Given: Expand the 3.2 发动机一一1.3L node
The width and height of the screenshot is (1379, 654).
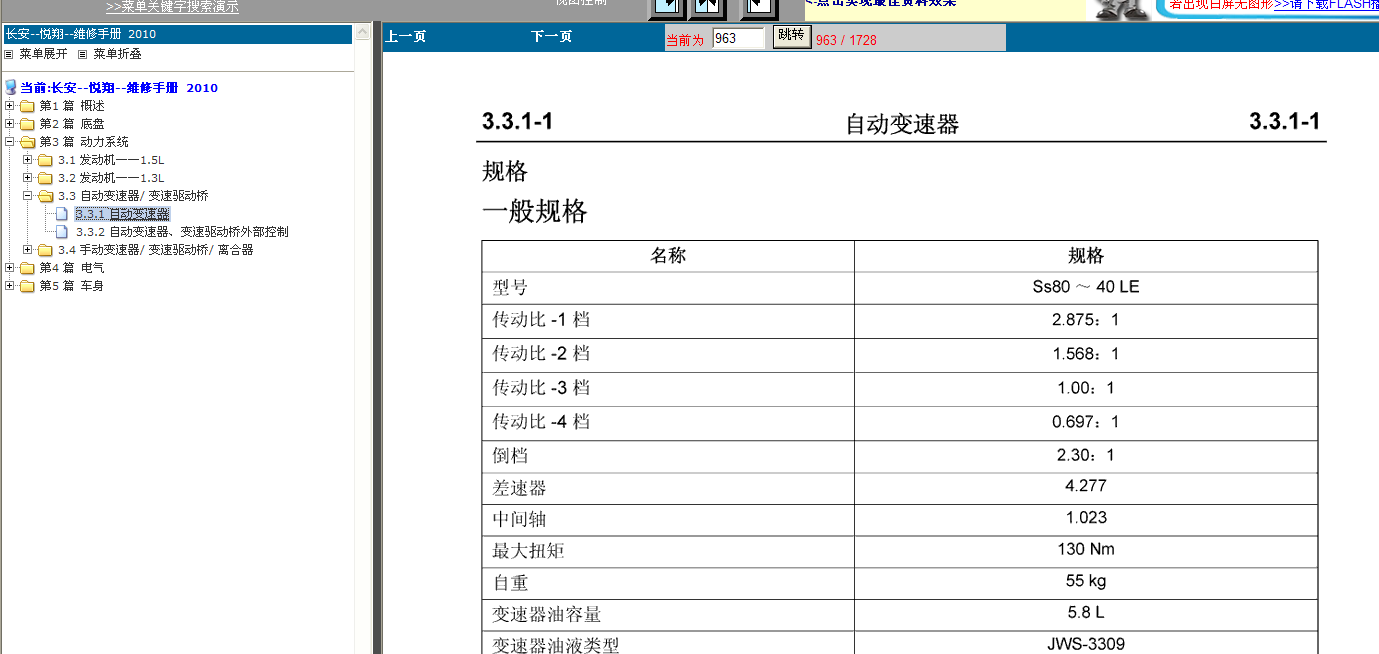Looking at the screenshot, I should pos(28,178).
